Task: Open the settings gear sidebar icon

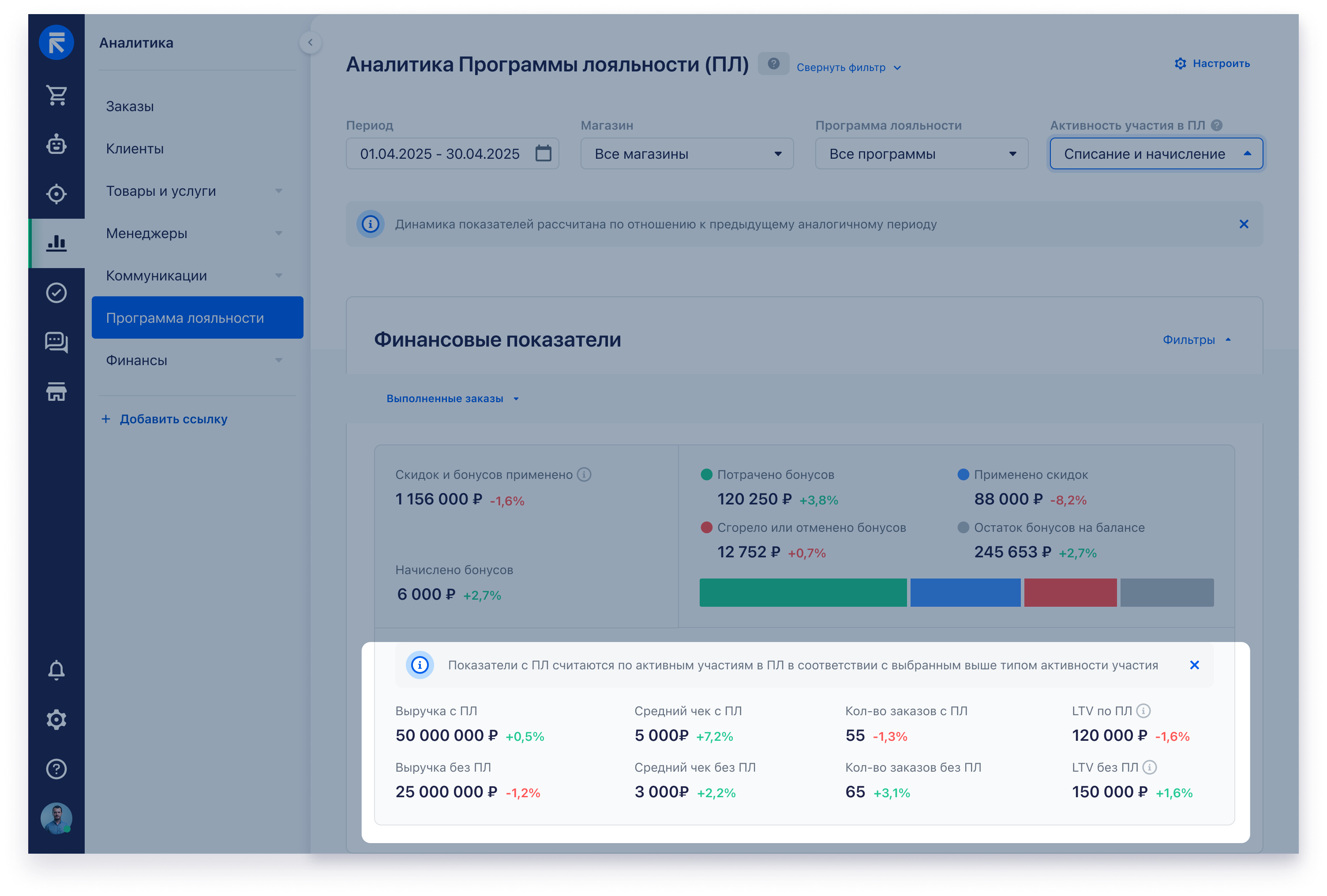Action: pos(56,720)
